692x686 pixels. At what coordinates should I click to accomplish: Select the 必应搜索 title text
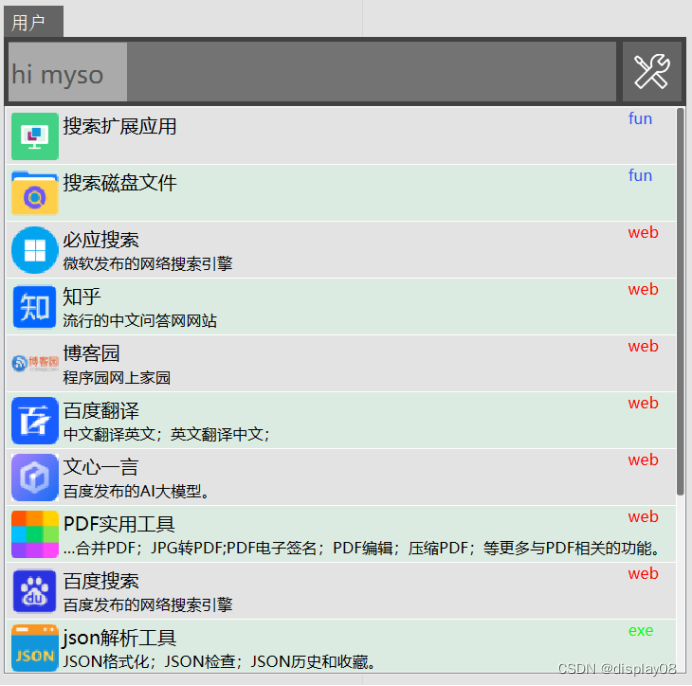101,240
